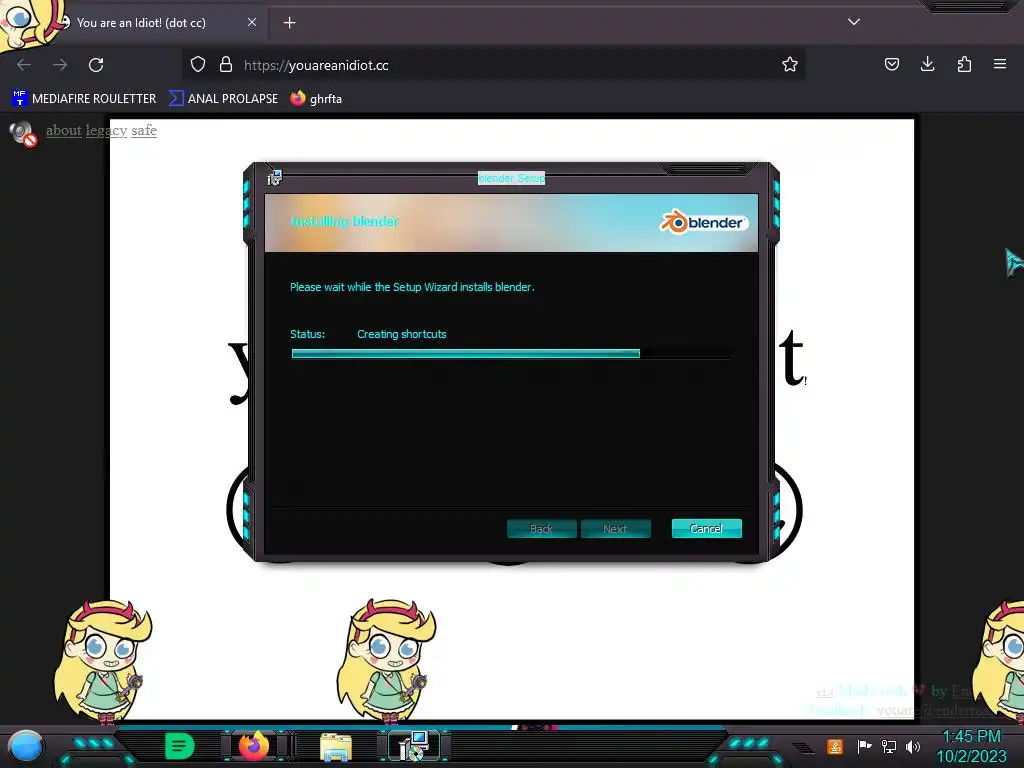Click the installer icon in the Setup title bar
1024x768 pixels.
[274, 177]
